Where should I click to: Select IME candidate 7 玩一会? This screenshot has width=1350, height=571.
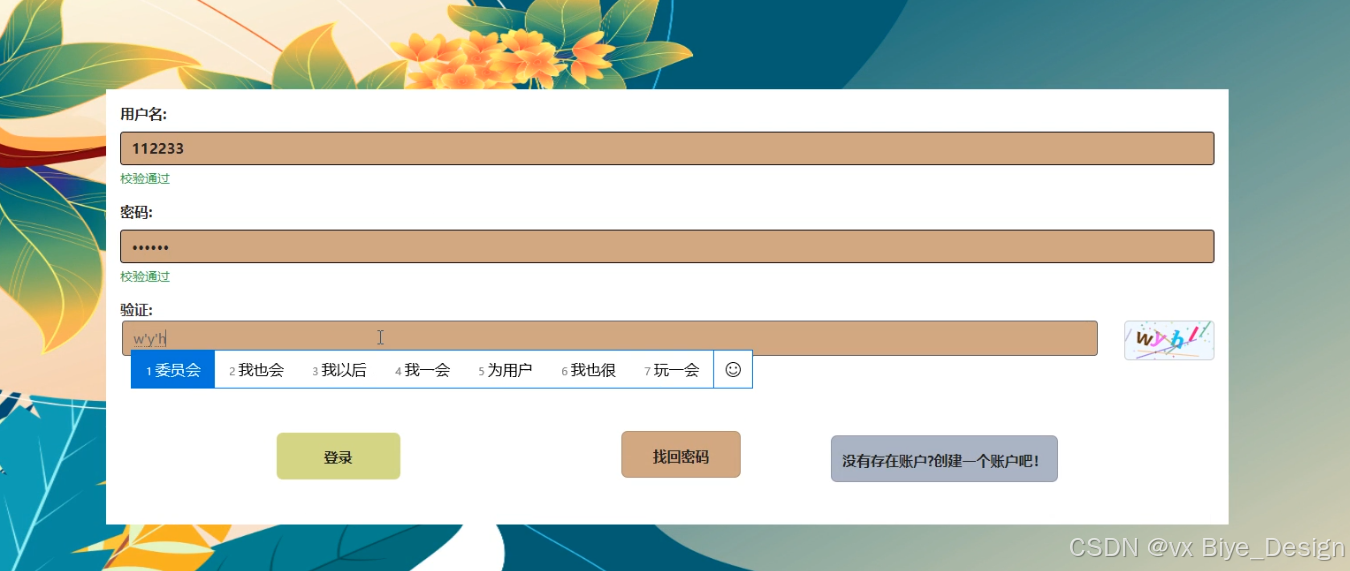[x=671, y=370]
